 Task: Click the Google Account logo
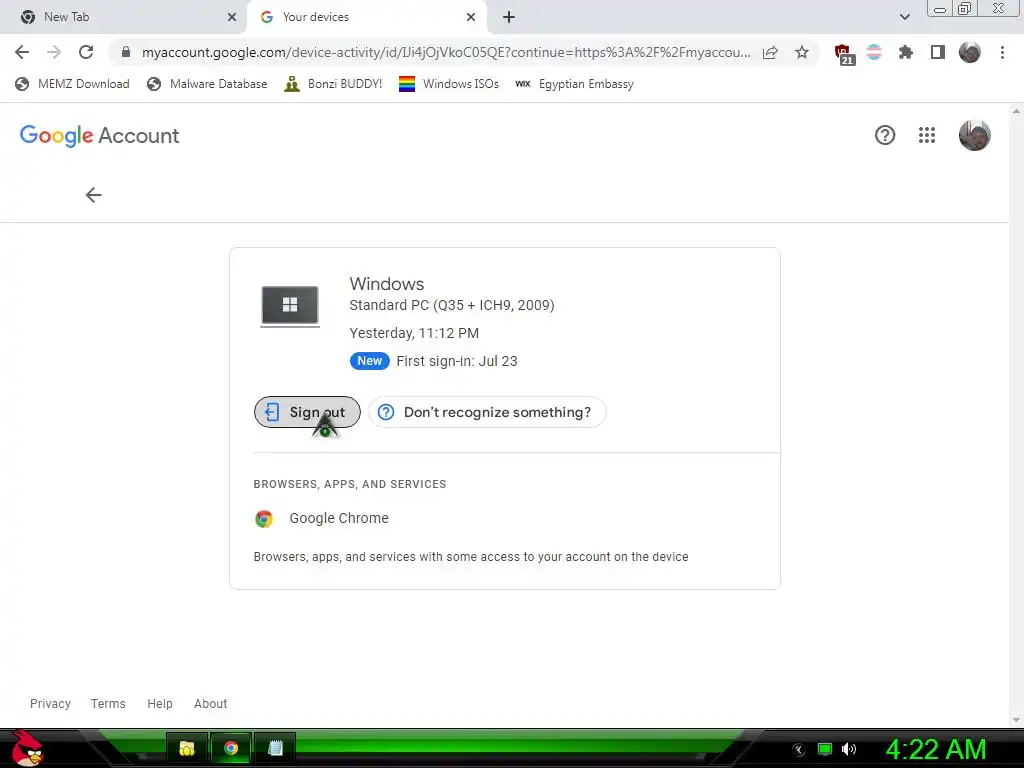[99, 135]
